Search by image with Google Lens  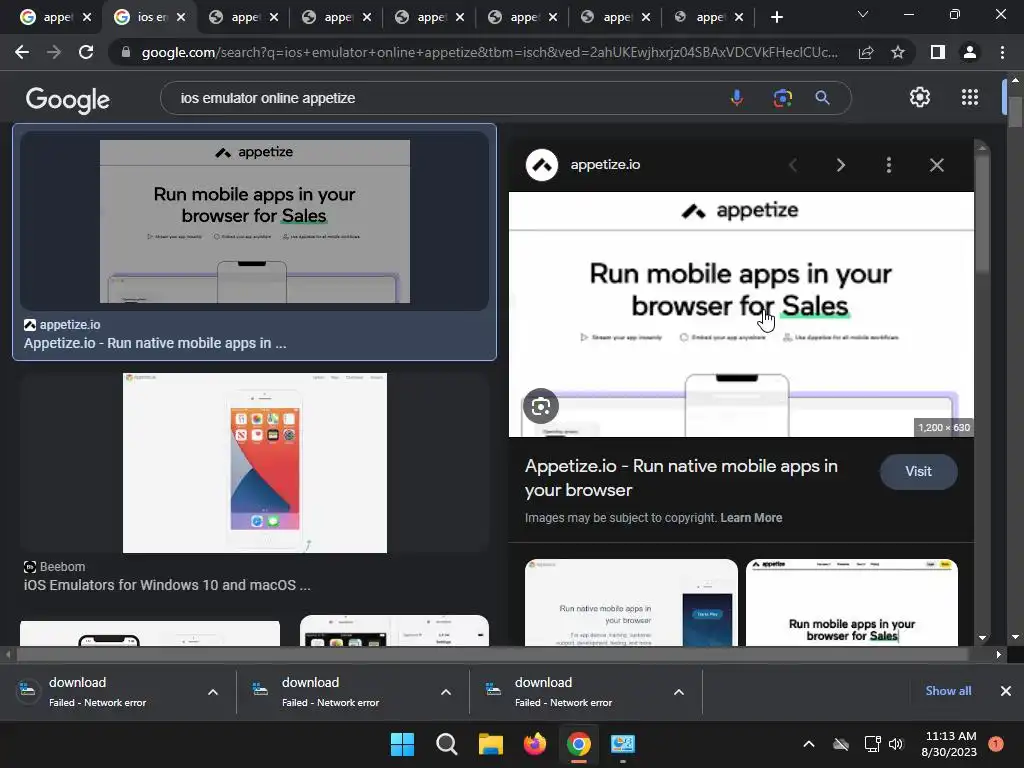coord(782,98)
